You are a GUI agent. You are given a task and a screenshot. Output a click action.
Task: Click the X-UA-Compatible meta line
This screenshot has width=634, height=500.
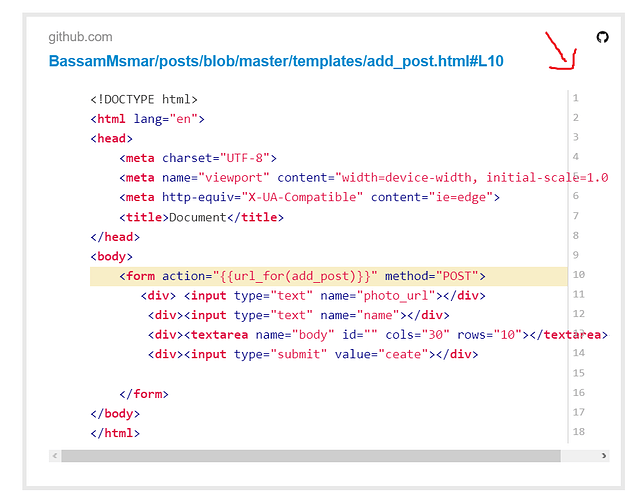click(x=310, y=197)
